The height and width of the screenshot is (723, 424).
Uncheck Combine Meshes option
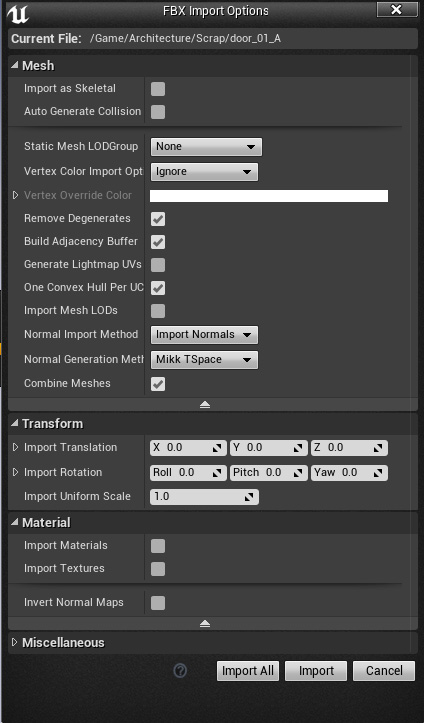tap(158, 384)
